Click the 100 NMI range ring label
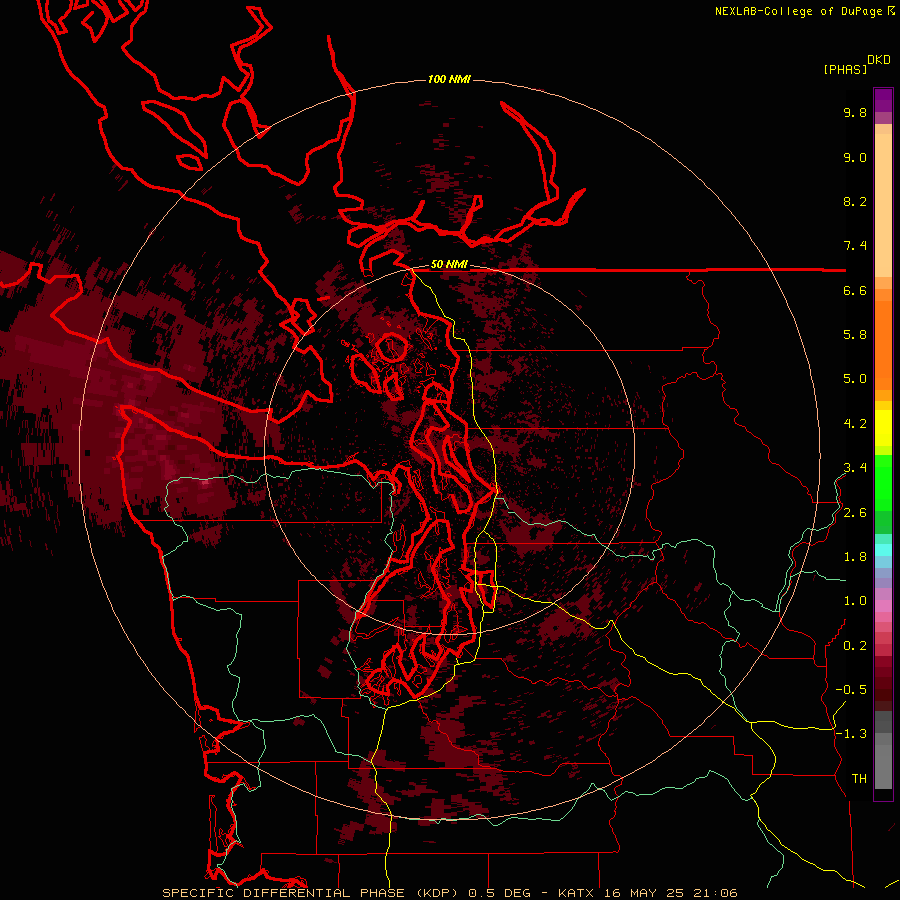Image resolution: width=900 pixels, height=900 pixels. tap(449, 79)
